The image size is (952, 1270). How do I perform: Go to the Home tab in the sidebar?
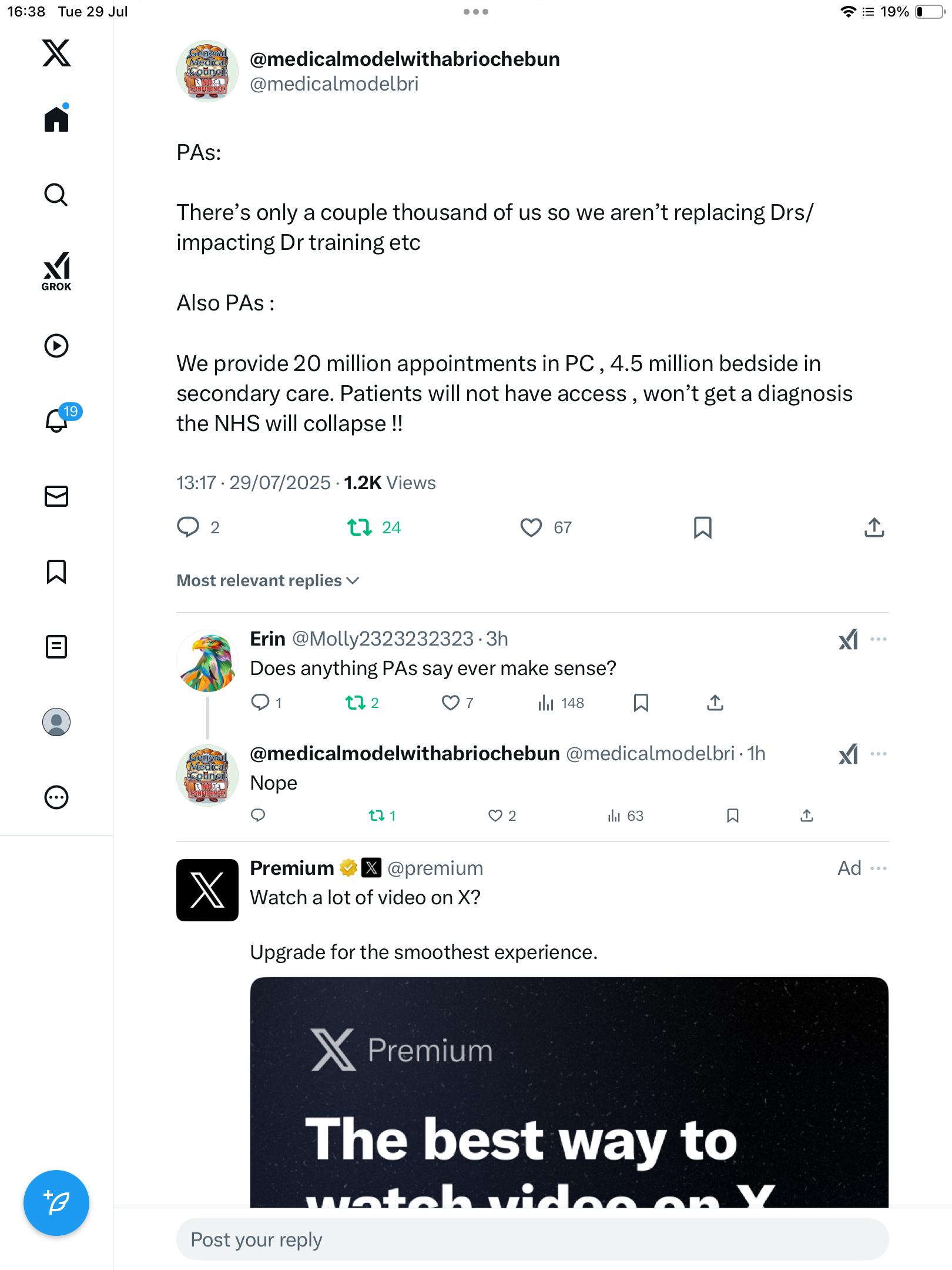coord(56,118)
